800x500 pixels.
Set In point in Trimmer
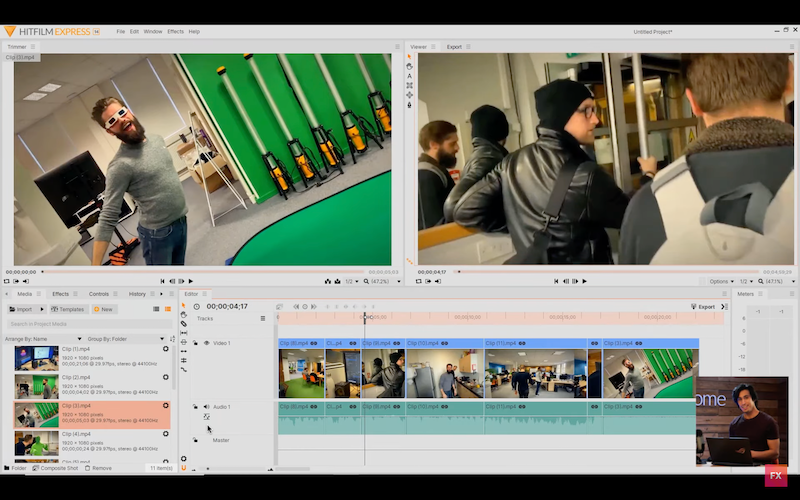pyautogui.click(x=16, y=281)
